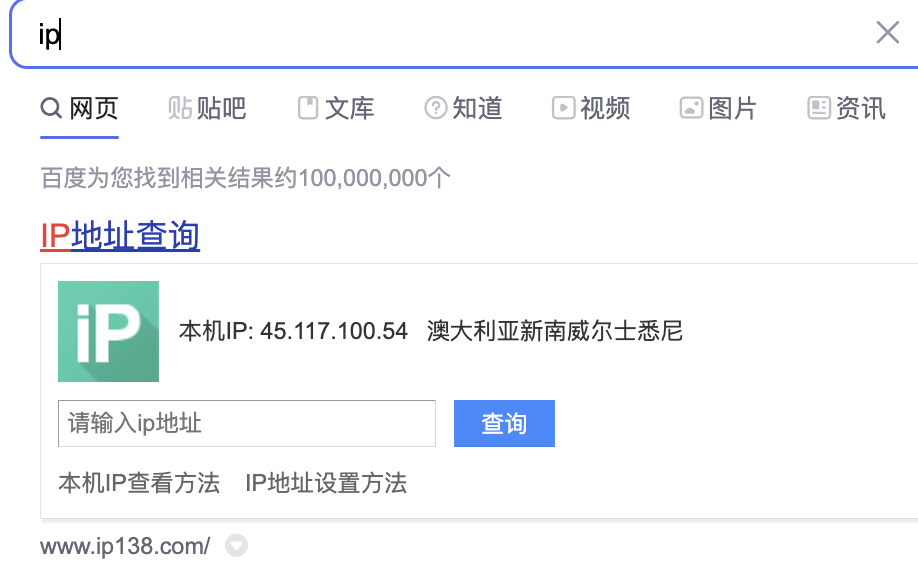Open the IP地址查询 result title link
The width and height of the screenshot is (918, 588).
(x=120, y=236)
